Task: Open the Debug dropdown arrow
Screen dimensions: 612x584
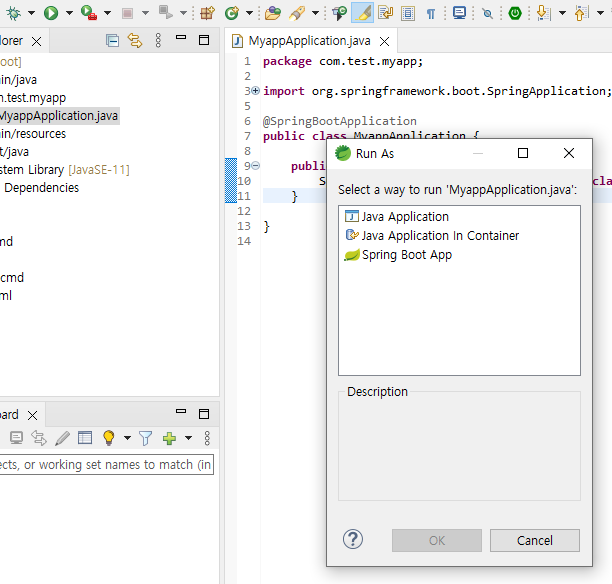Action: coord(32,13)
